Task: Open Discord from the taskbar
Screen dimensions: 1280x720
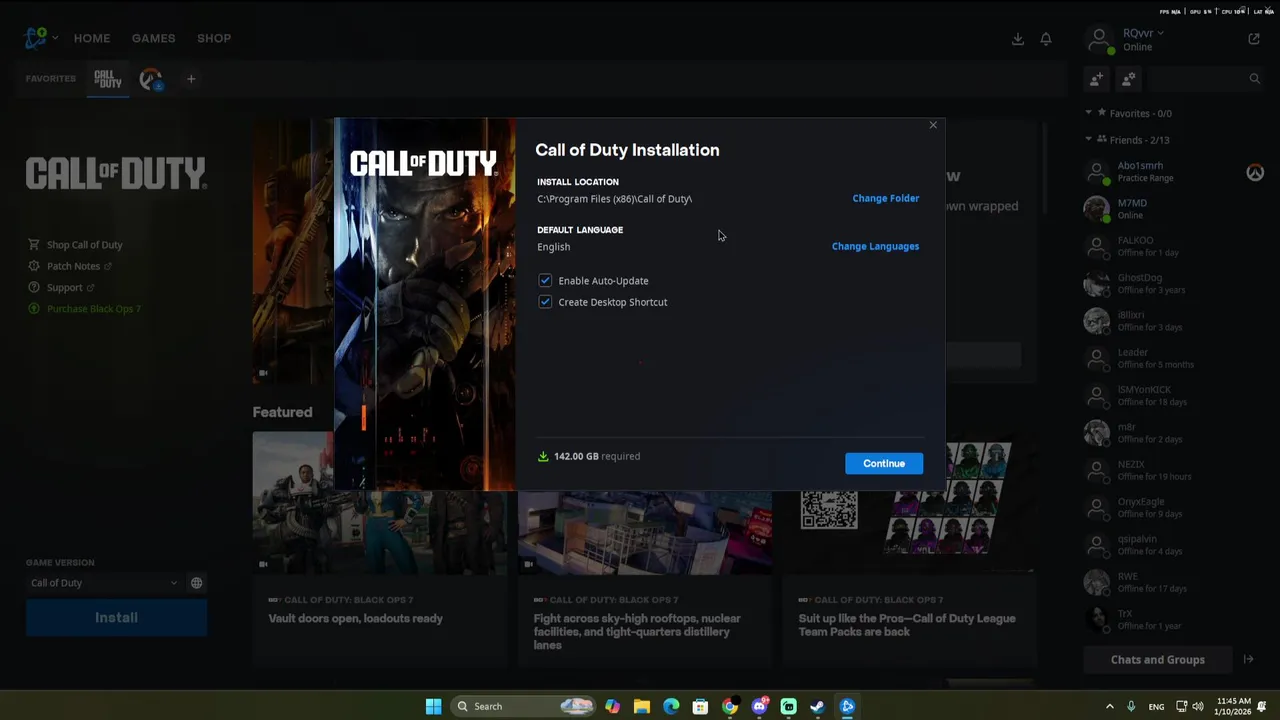Action: point(759,706)
